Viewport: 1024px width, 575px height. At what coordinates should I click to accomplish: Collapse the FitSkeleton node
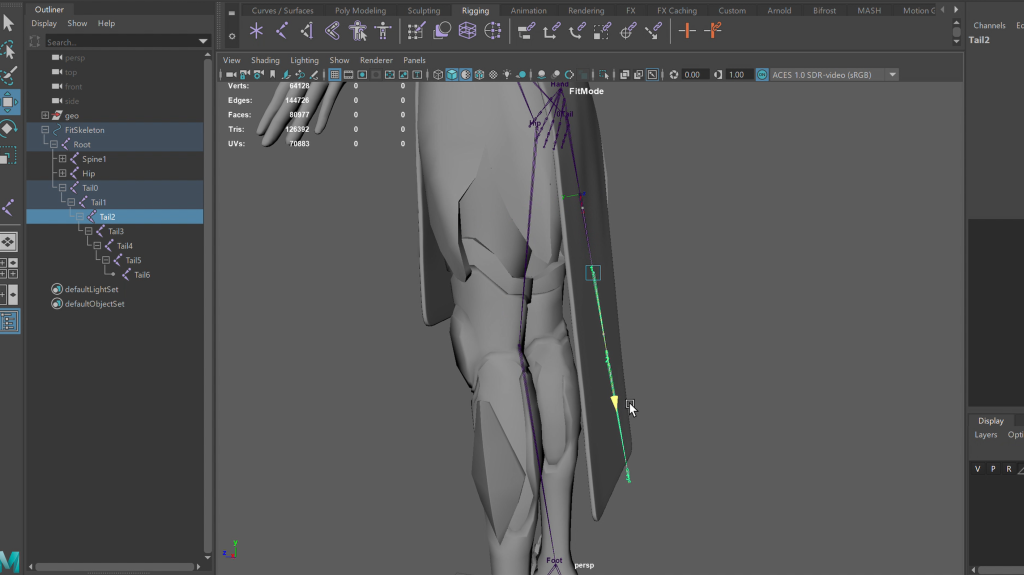45,129
